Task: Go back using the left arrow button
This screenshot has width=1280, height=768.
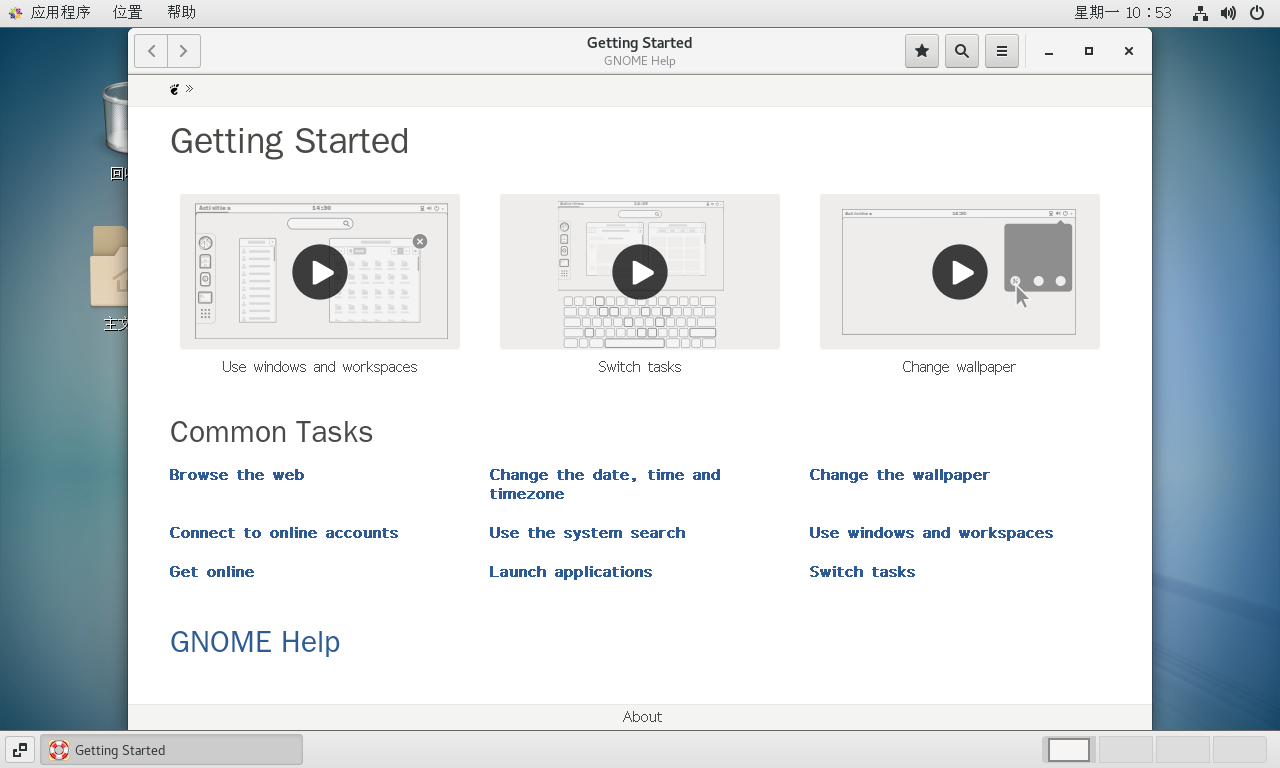Action: tap(151, 51)
